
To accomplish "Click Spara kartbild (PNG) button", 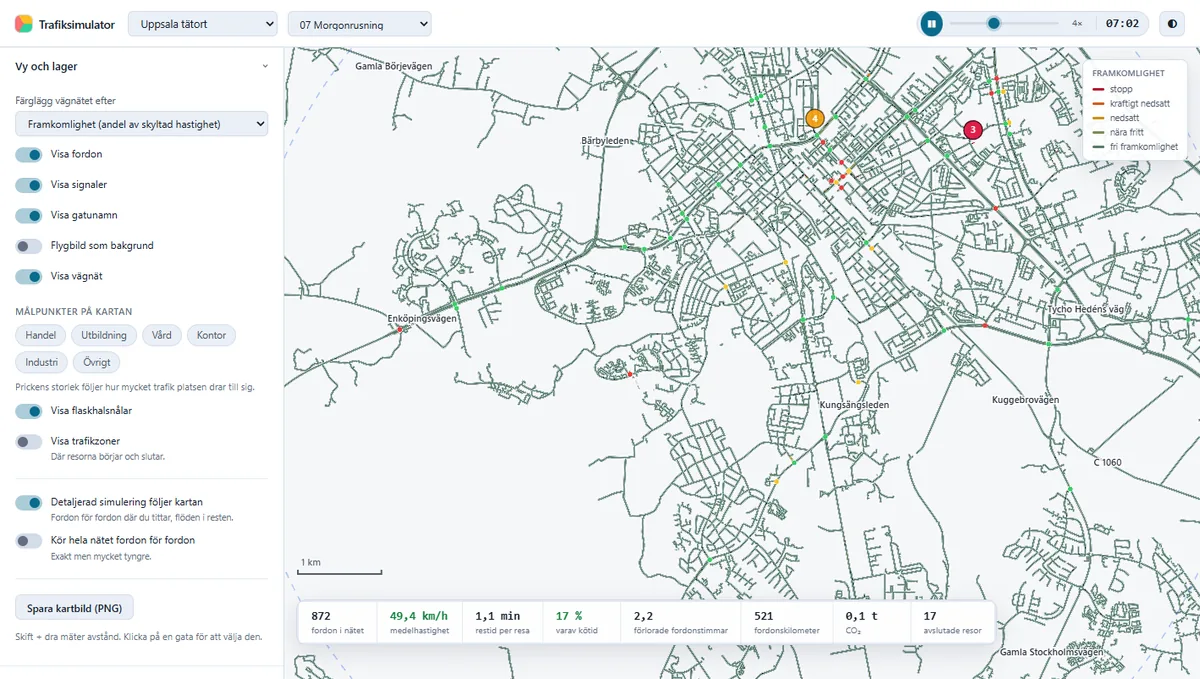I will click(74, 607).
